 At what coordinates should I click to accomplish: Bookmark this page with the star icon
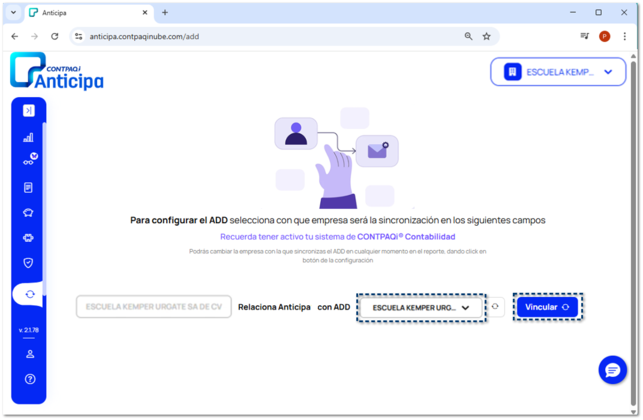coord(486,37)
